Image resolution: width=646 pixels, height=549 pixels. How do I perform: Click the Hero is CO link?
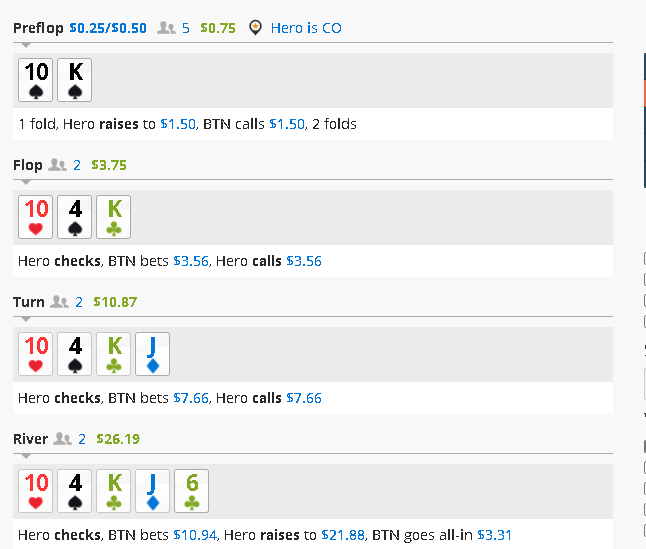coord(306,28)
